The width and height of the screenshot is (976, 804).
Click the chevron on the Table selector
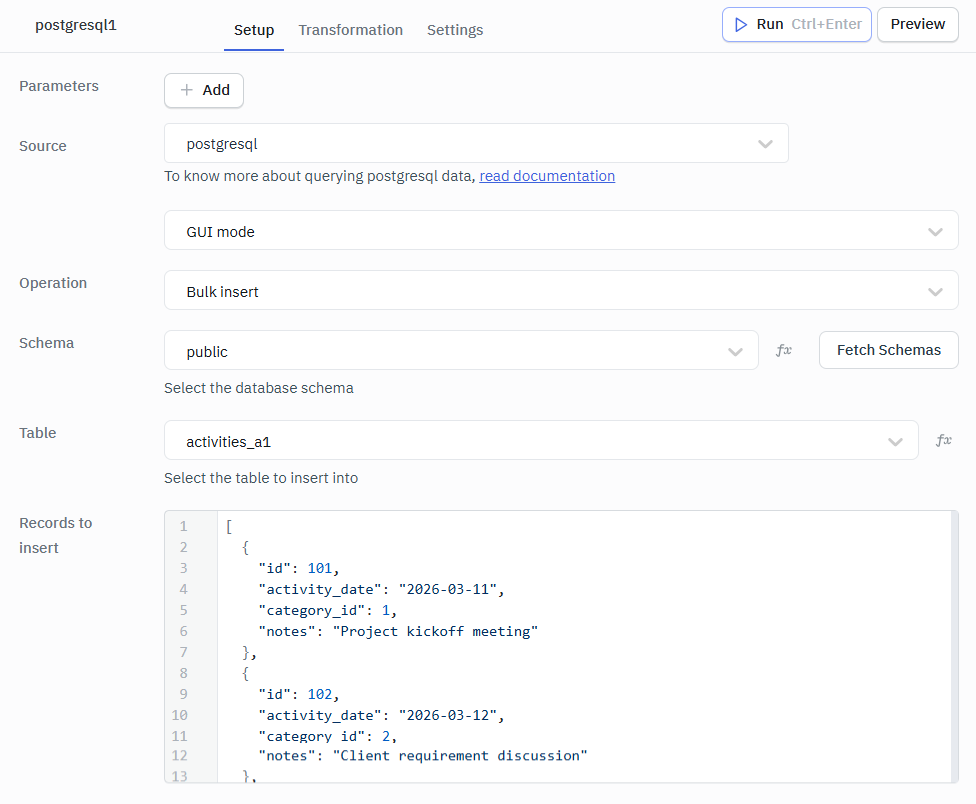pyautogui.click(x=895, y=440)
